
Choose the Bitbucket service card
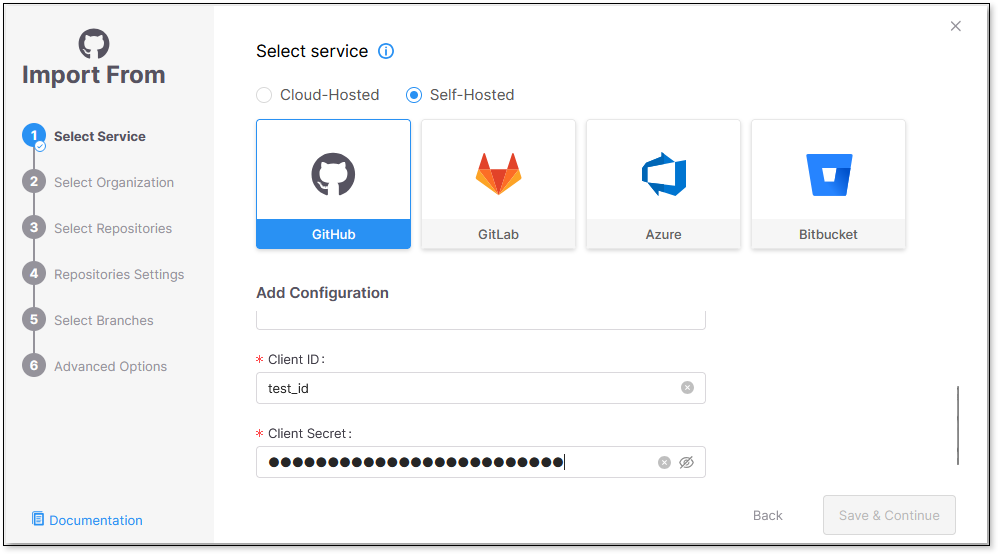tap(828, 184)
